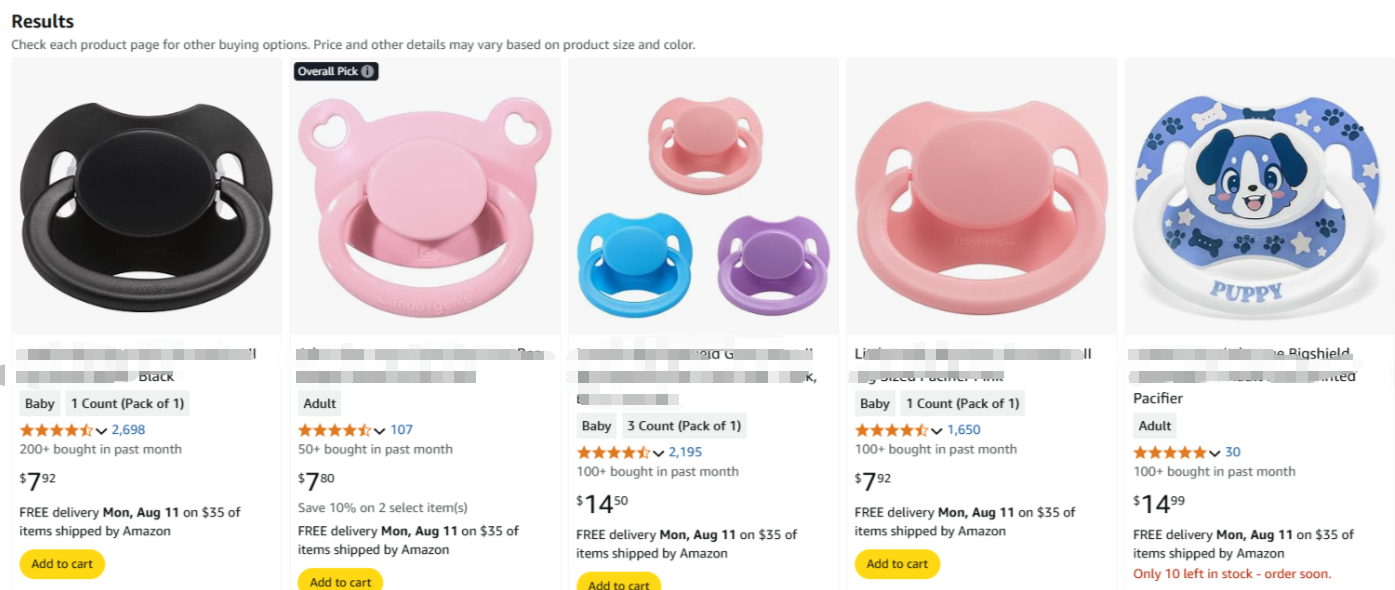Viewport: 1395px width, 590px height.
Task: Expand rating breakdown for black pacifier
Action: pyautogui.click(x=101, y=431)
